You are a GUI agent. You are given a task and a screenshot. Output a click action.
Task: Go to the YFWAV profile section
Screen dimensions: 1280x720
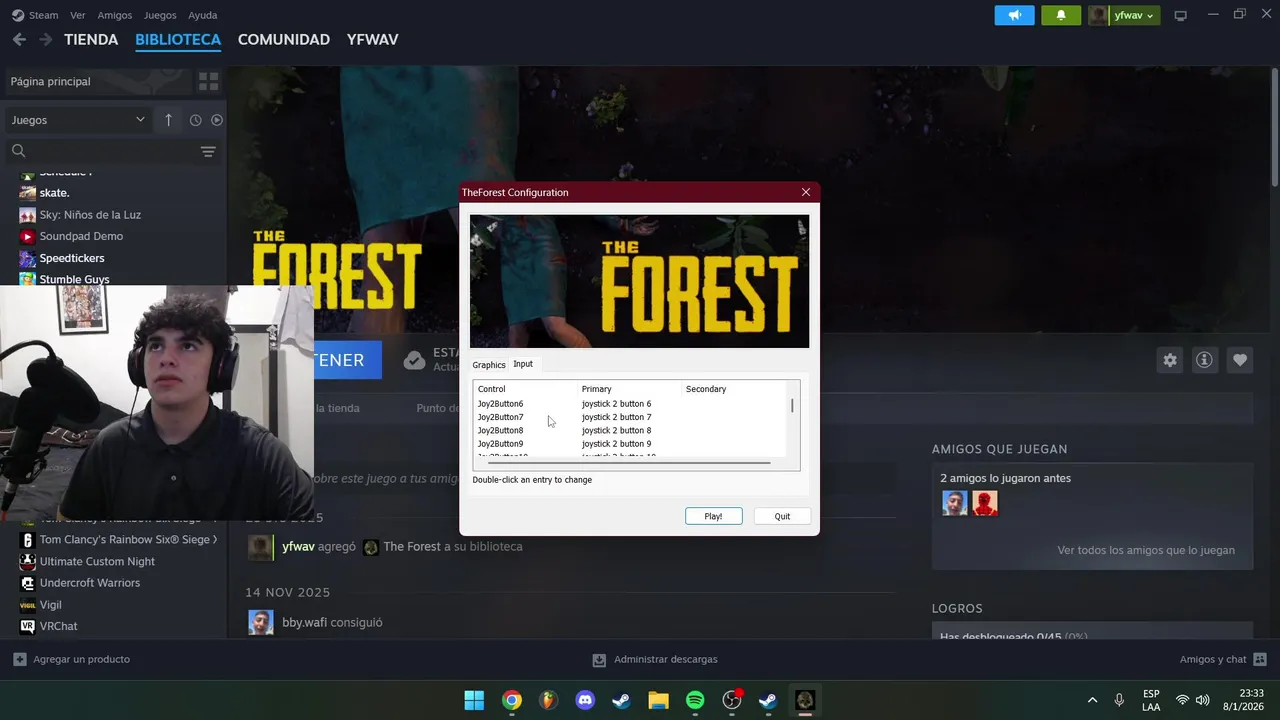[372, 40]
